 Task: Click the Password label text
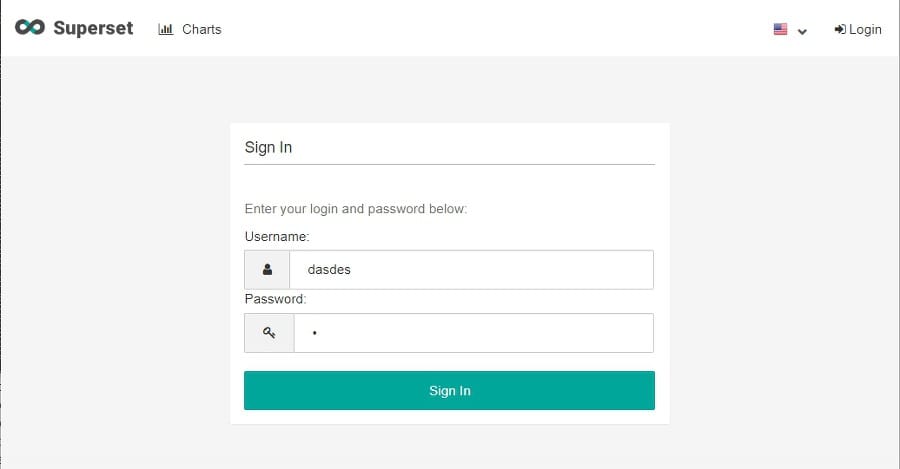(275, 298)
